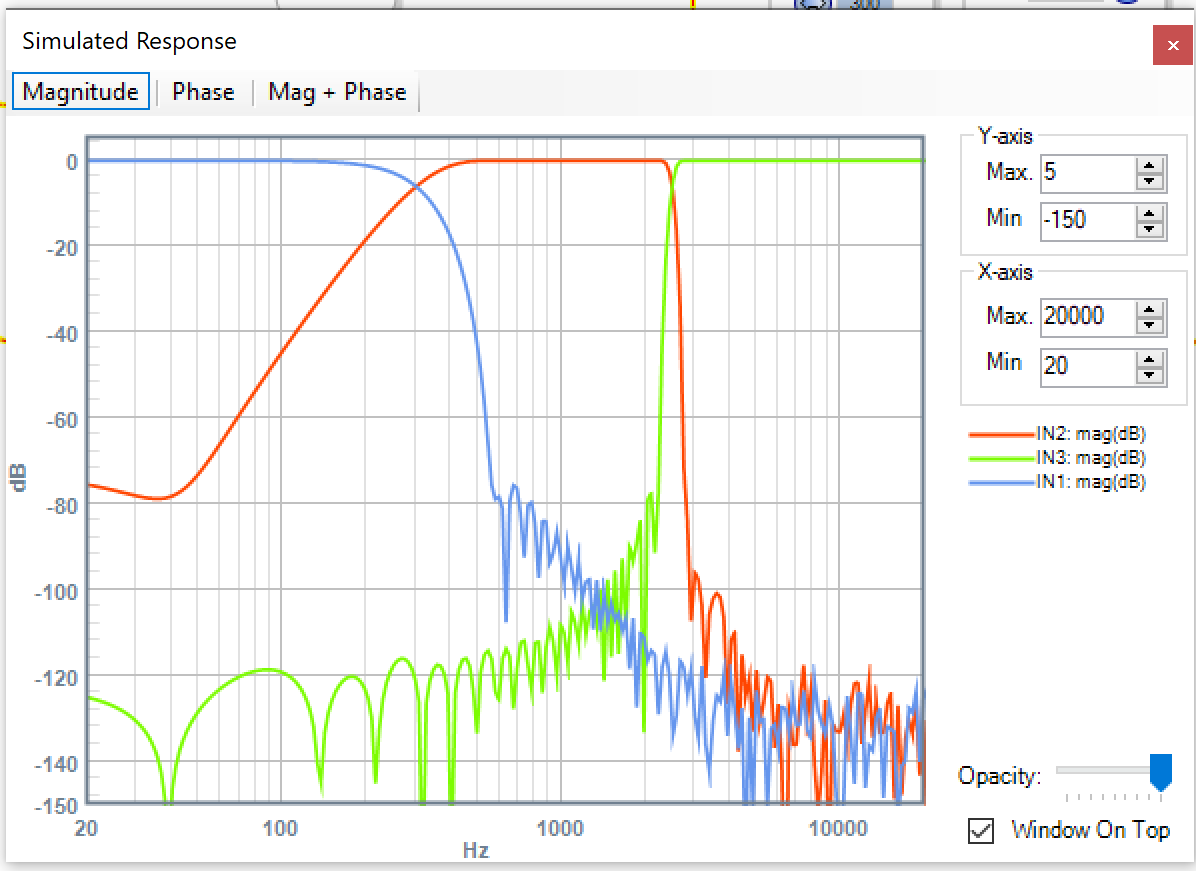The width and height of the screenshot is (1196, 871).
Task: Increase the Y-axis Min value
Action: (1149, 212)
